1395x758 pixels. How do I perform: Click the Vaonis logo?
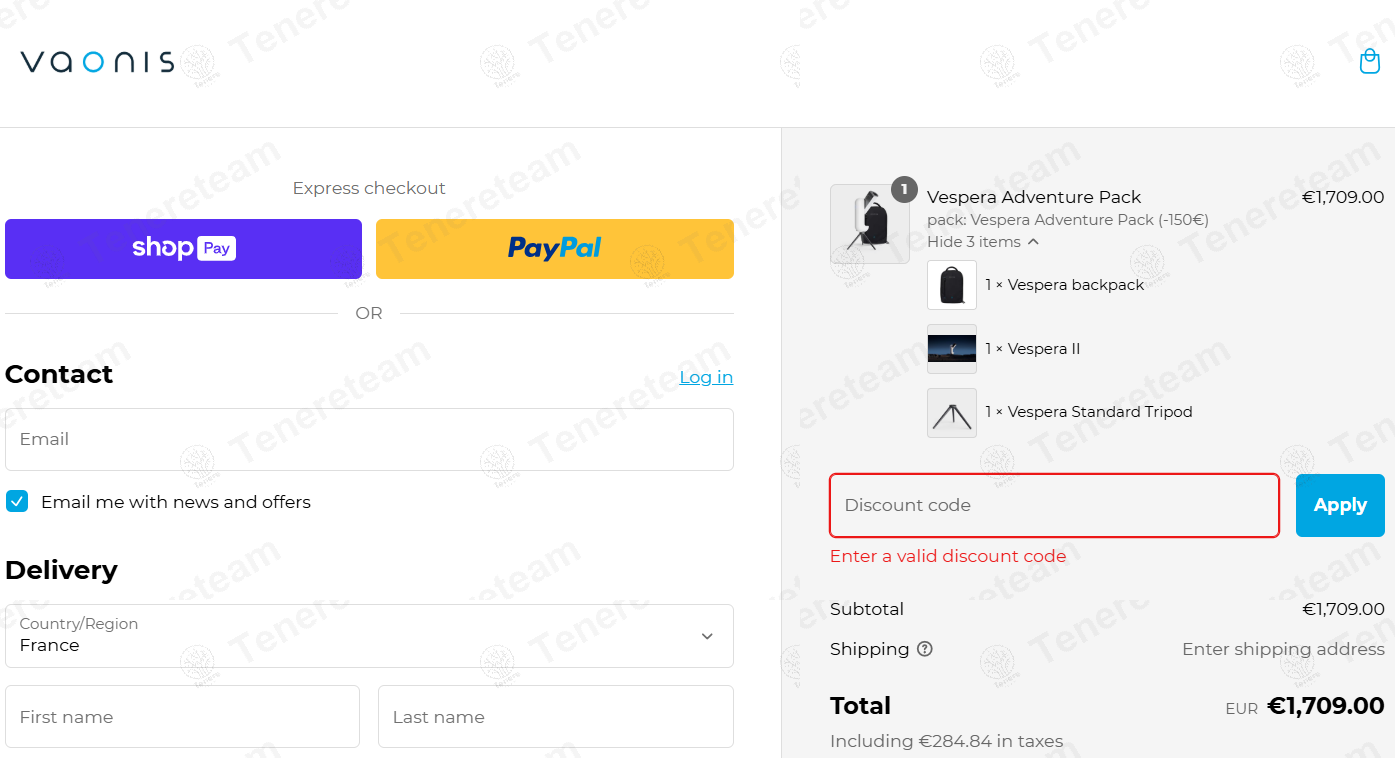[x=97, y=62]
